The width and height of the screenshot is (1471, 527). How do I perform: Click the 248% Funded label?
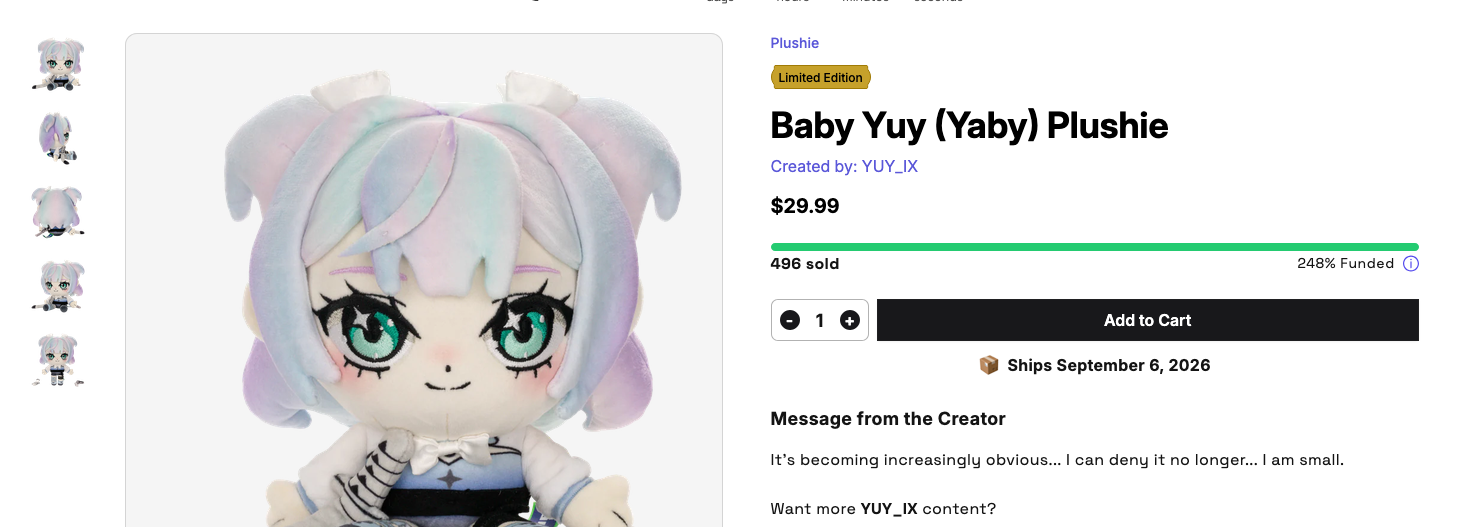(1345, 264)
